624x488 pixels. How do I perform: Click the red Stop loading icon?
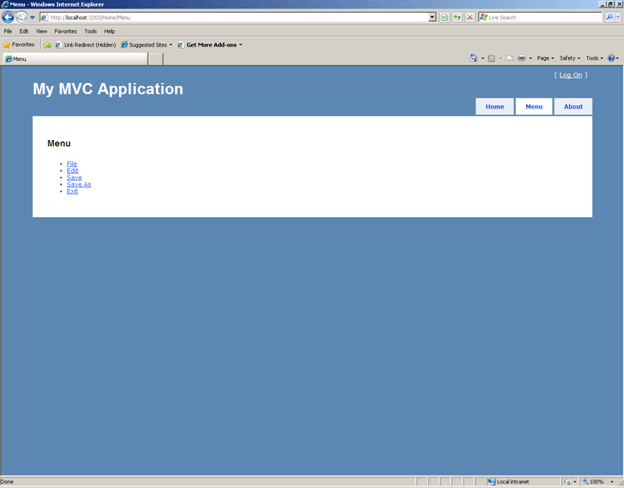point(470,18)
